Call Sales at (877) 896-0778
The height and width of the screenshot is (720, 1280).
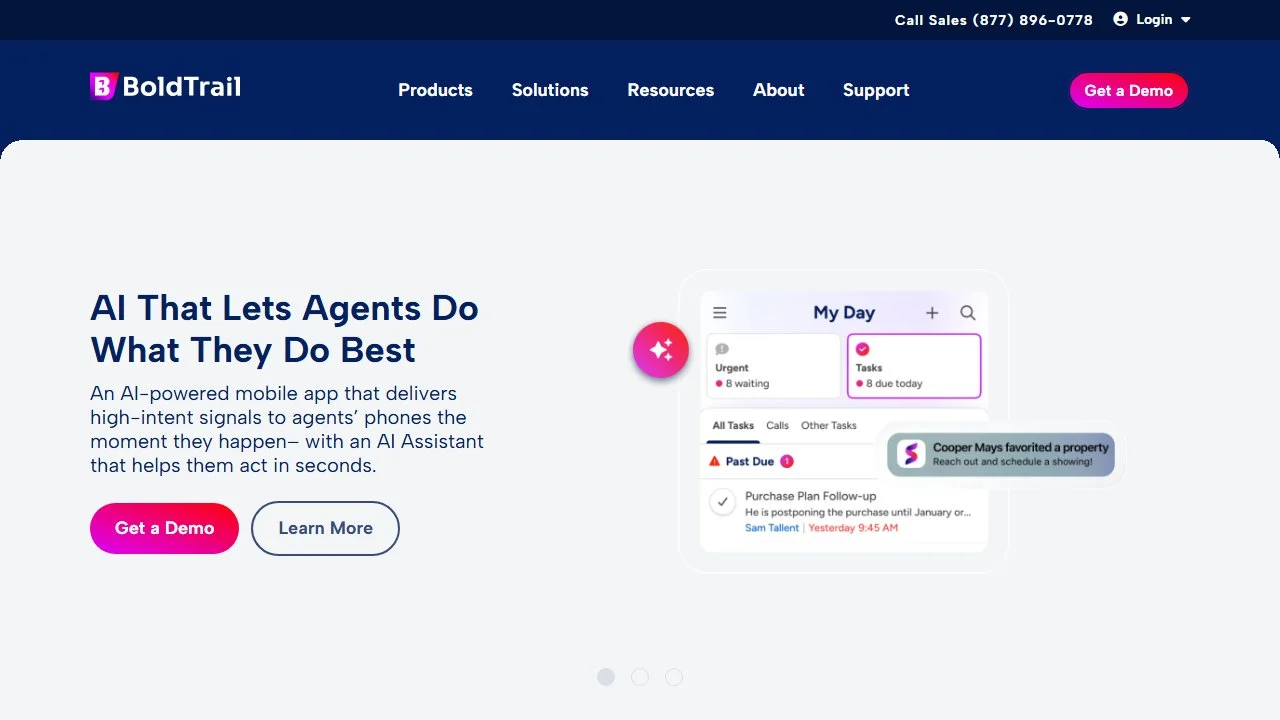993,20
